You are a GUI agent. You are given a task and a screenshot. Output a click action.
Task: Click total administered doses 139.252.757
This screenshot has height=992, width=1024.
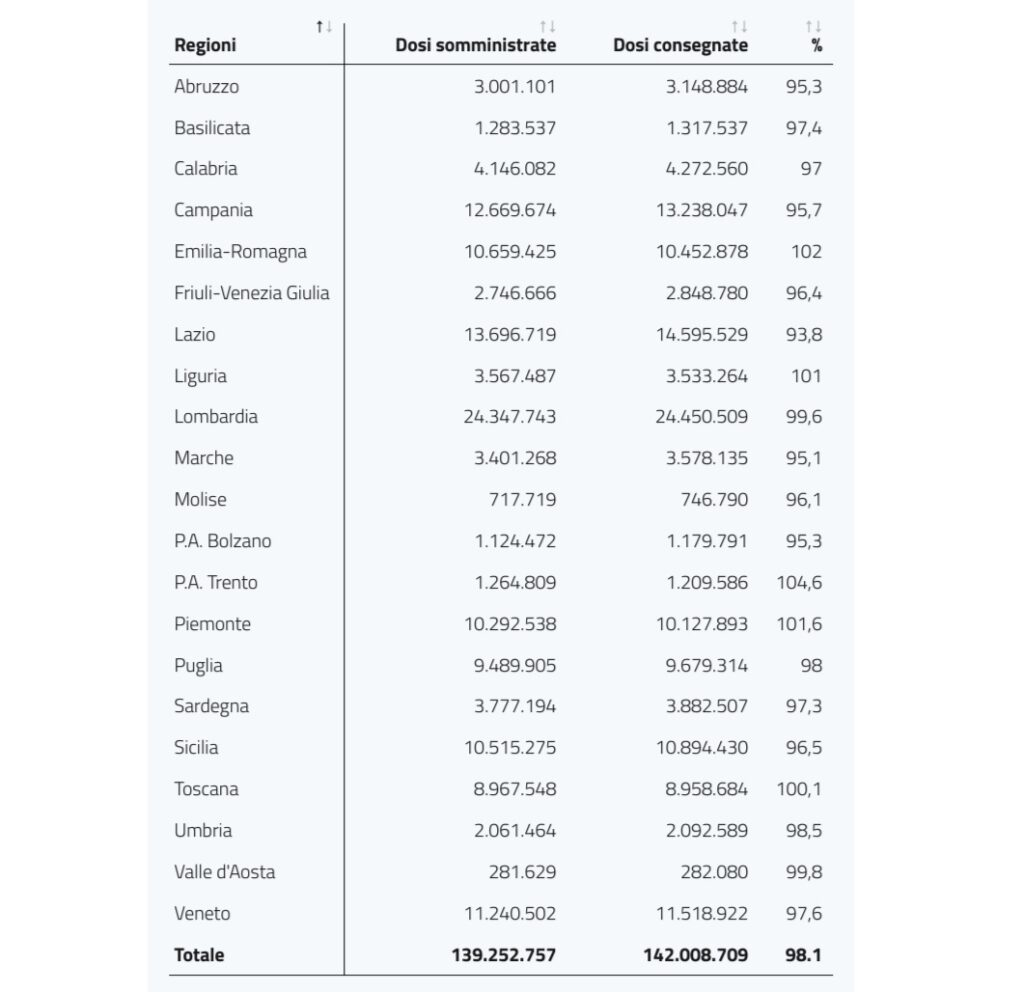[504, 955]
